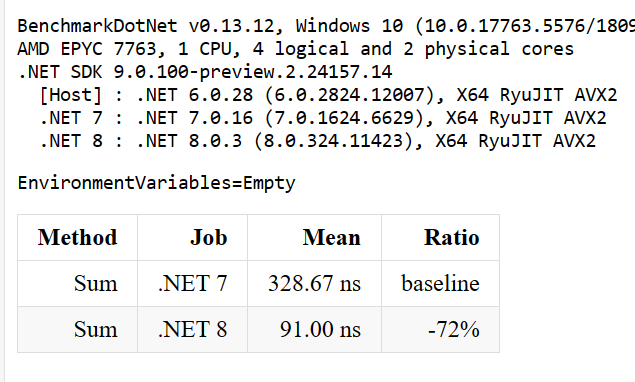635x382 pixels.
Task: Click the .NET 7 job cell
Action: click(x=192, y=283)
